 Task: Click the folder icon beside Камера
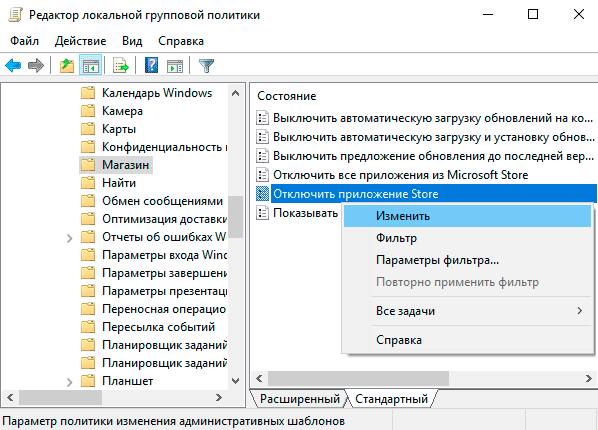coord(88,111)
